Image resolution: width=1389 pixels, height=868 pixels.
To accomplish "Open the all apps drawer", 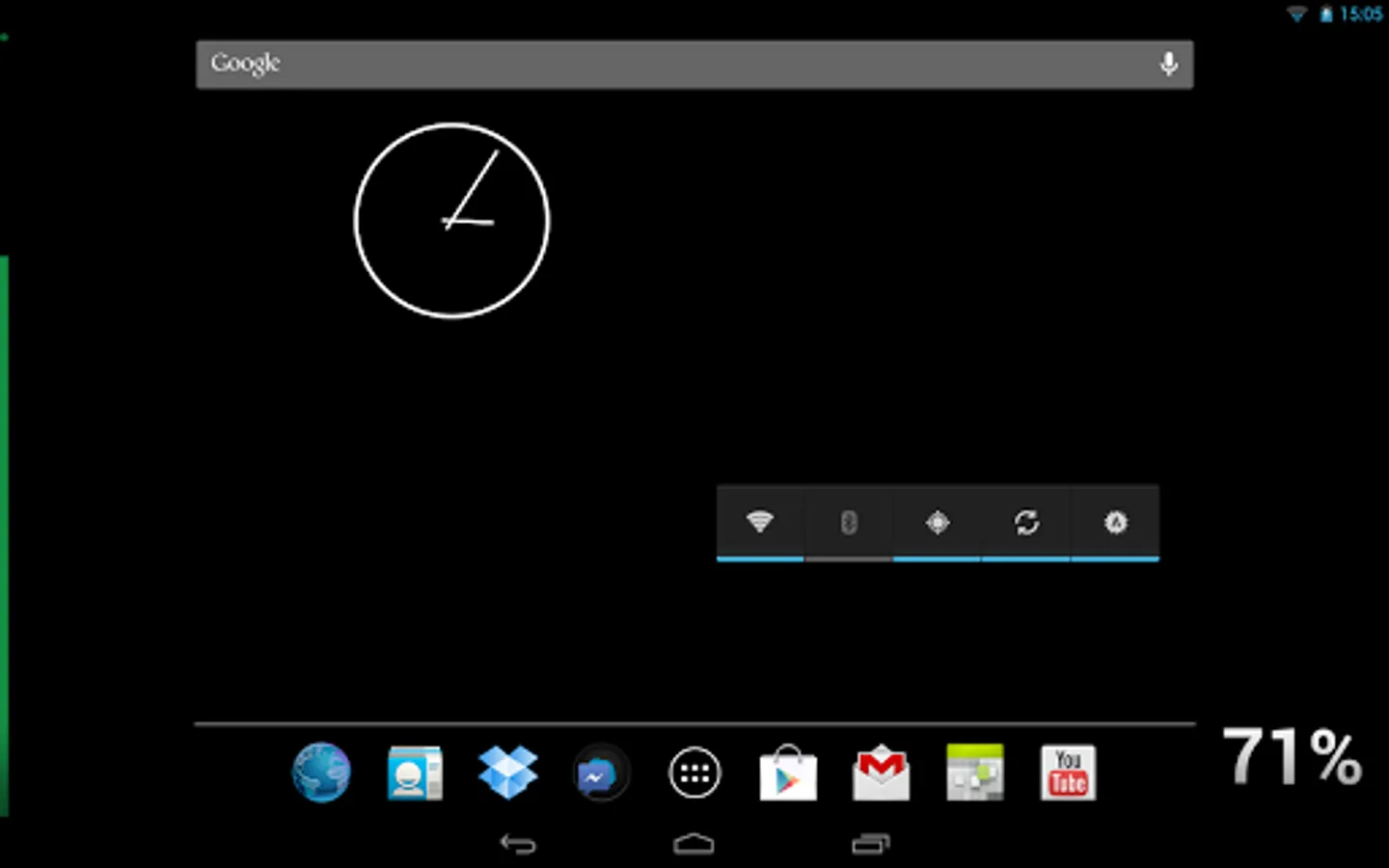I will (694, 773).
